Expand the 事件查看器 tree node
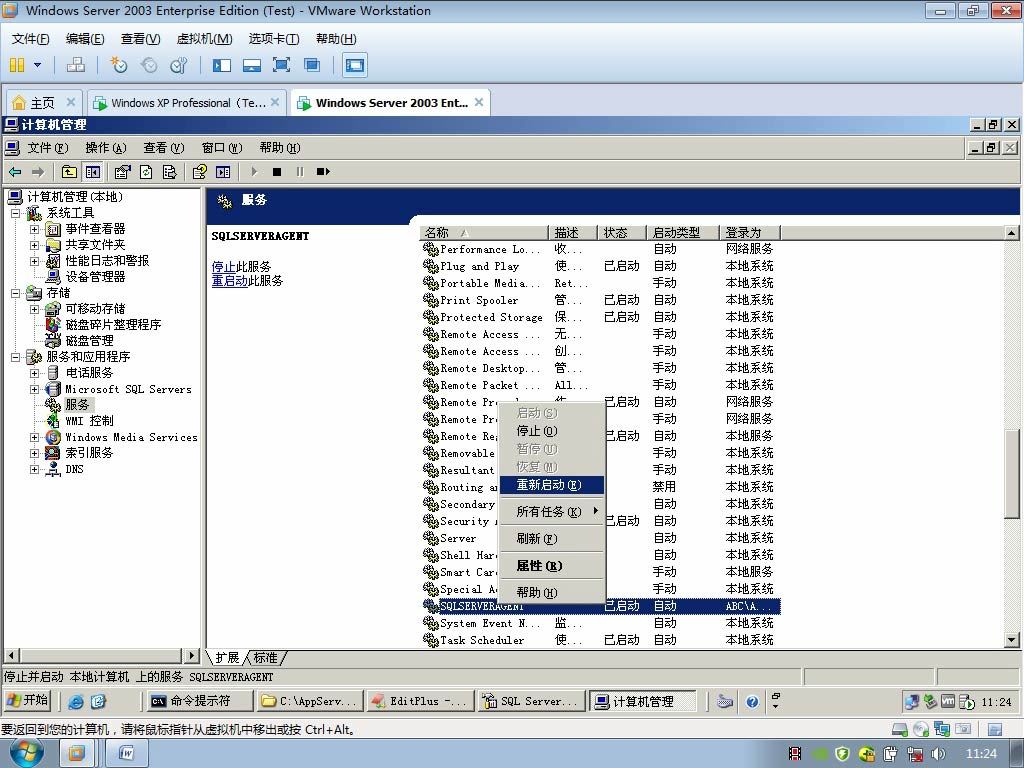The height and width of the screenshot is (768, 1024). [35, 229]
